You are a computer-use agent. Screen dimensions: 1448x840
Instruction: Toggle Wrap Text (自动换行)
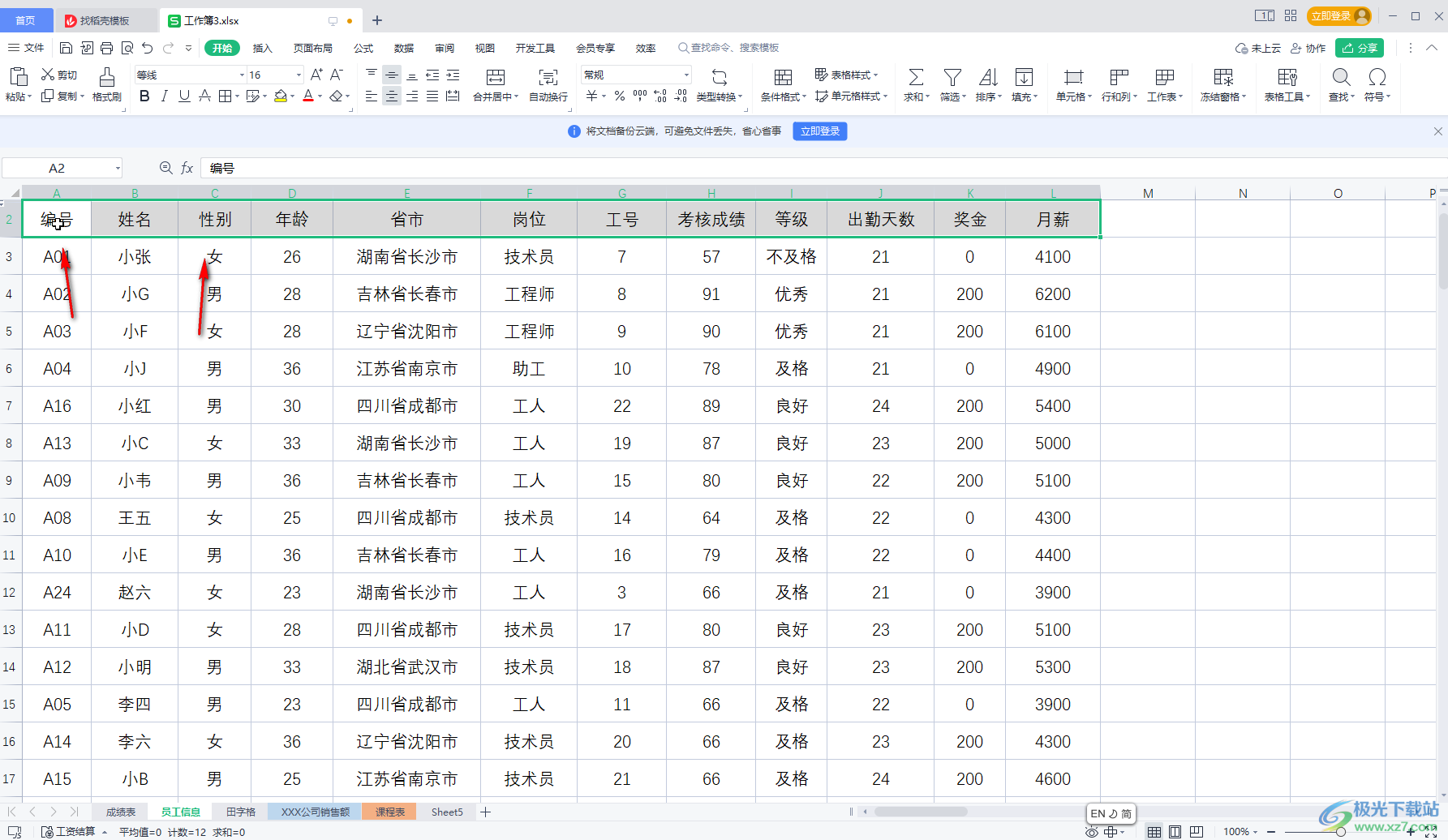(548, 84)
